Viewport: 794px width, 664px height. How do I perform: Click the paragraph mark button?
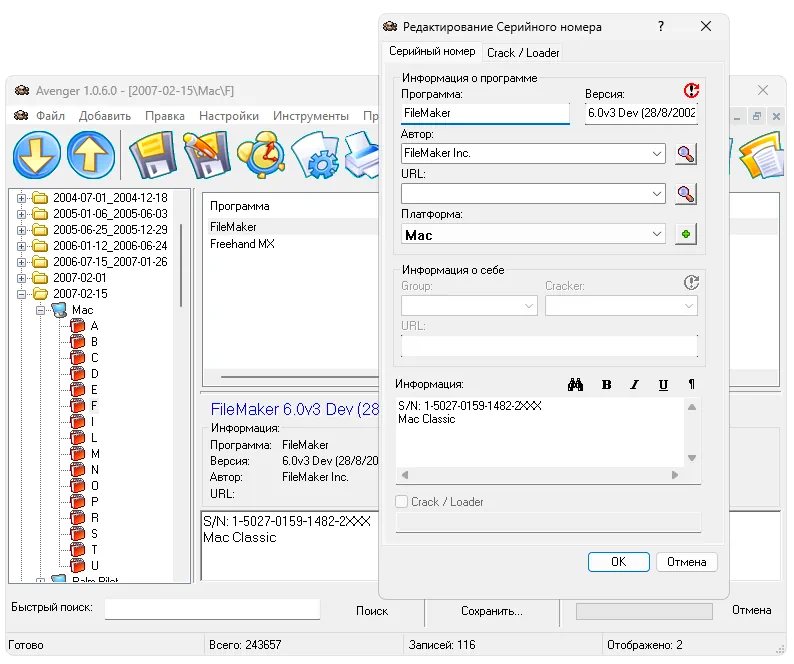[691, 384]
